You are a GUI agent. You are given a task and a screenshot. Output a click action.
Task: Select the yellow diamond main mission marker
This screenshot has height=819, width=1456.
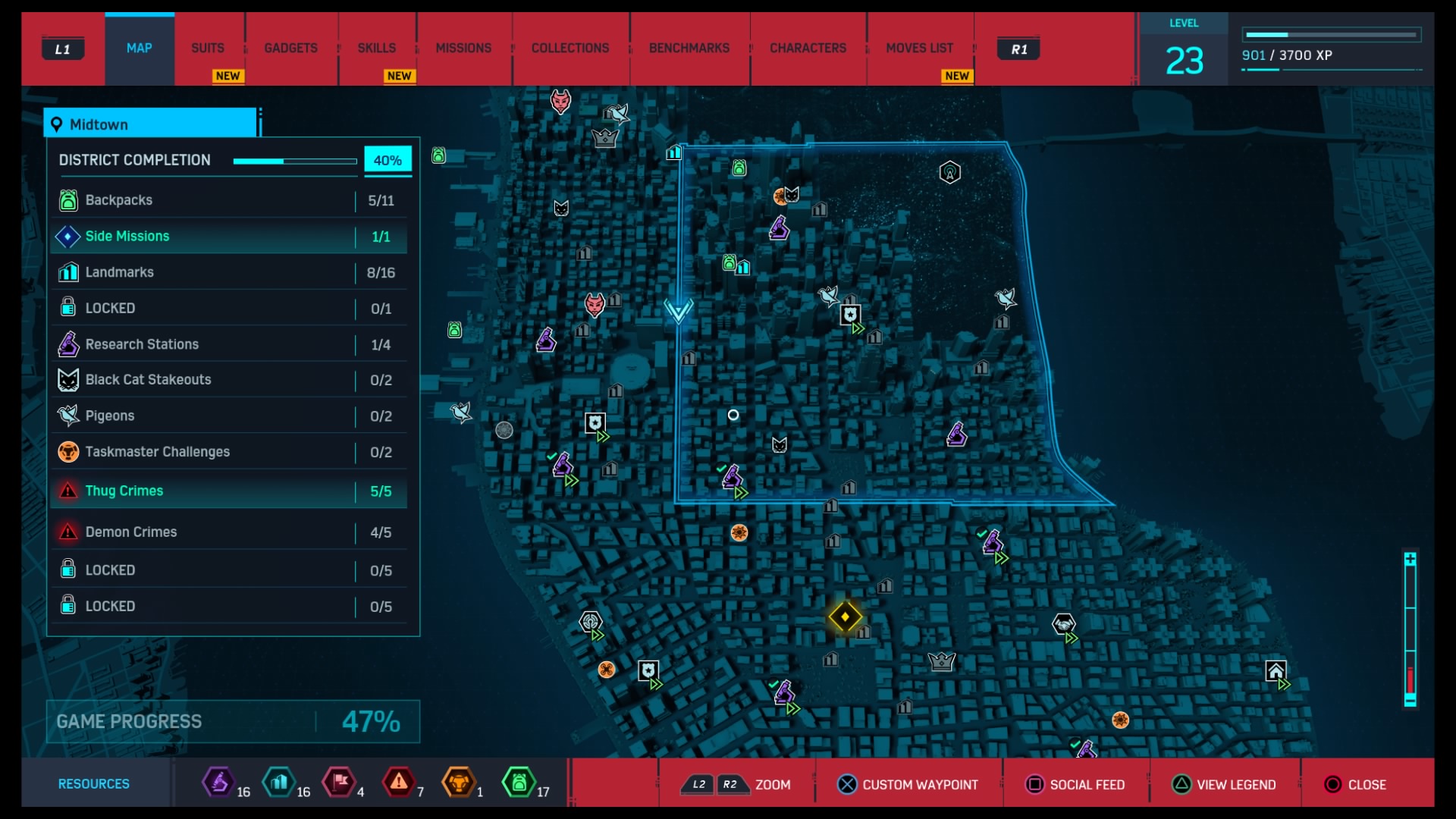845,617
